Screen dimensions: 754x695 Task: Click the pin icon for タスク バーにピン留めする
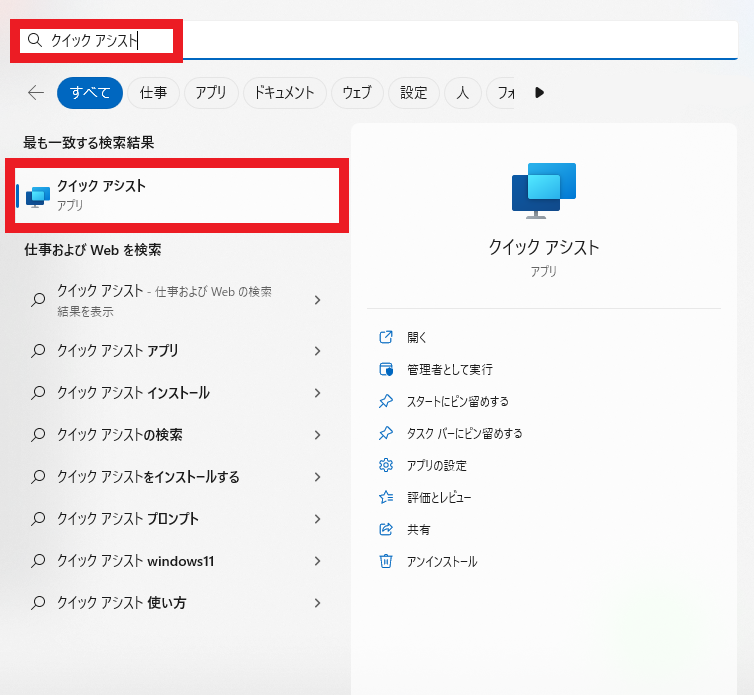(386, 433)
